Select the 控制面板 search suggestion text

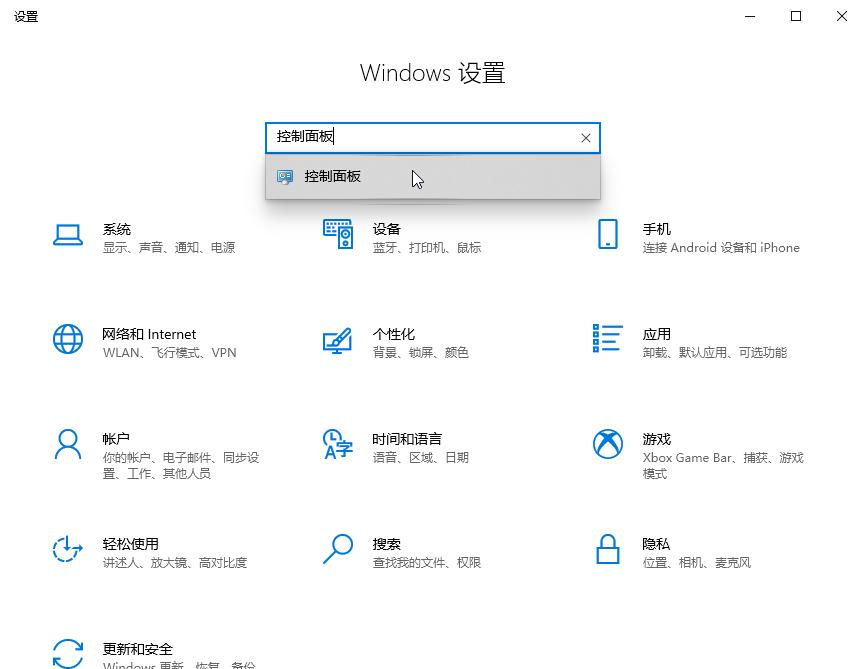[x=333, y=176]
